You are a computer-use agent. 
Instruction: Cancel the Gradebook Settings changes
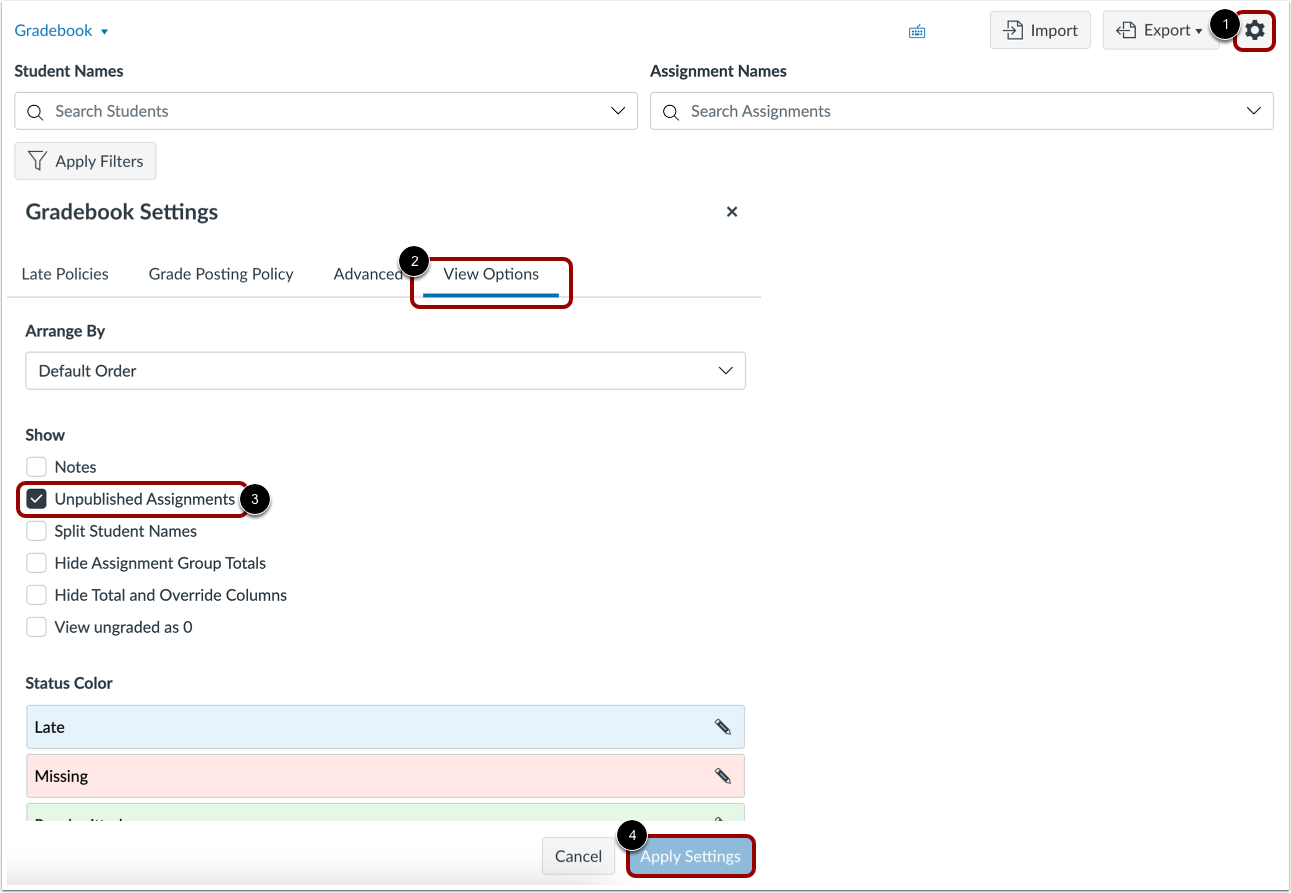pyautogui.click(x=578, y=856)
